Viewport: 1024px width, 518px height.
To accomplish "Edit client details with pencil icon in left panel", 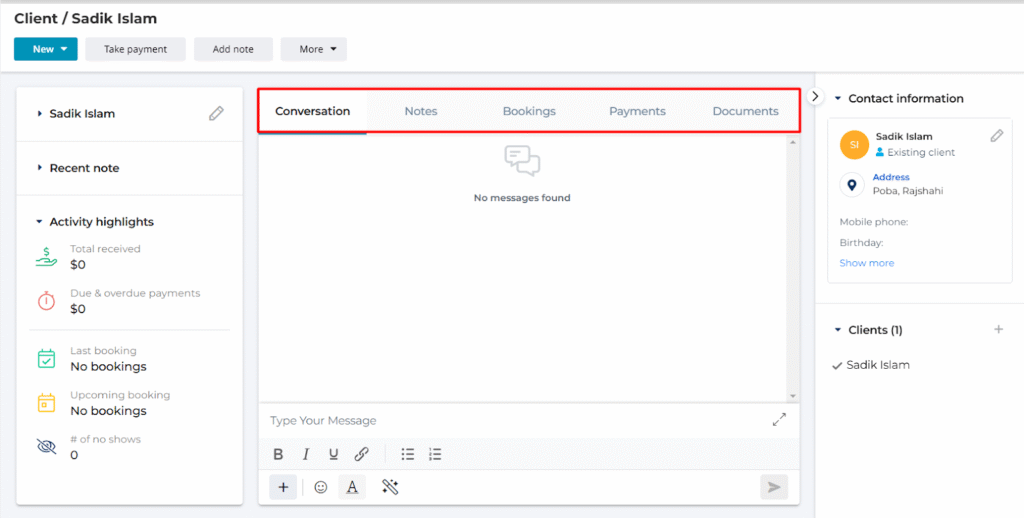I will tap(216, 114).
